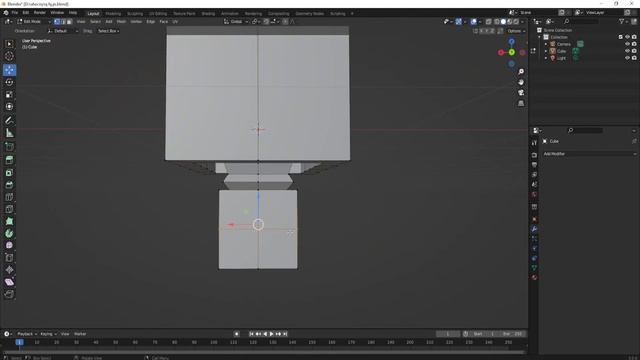Select the Poly Build tool

9,221
